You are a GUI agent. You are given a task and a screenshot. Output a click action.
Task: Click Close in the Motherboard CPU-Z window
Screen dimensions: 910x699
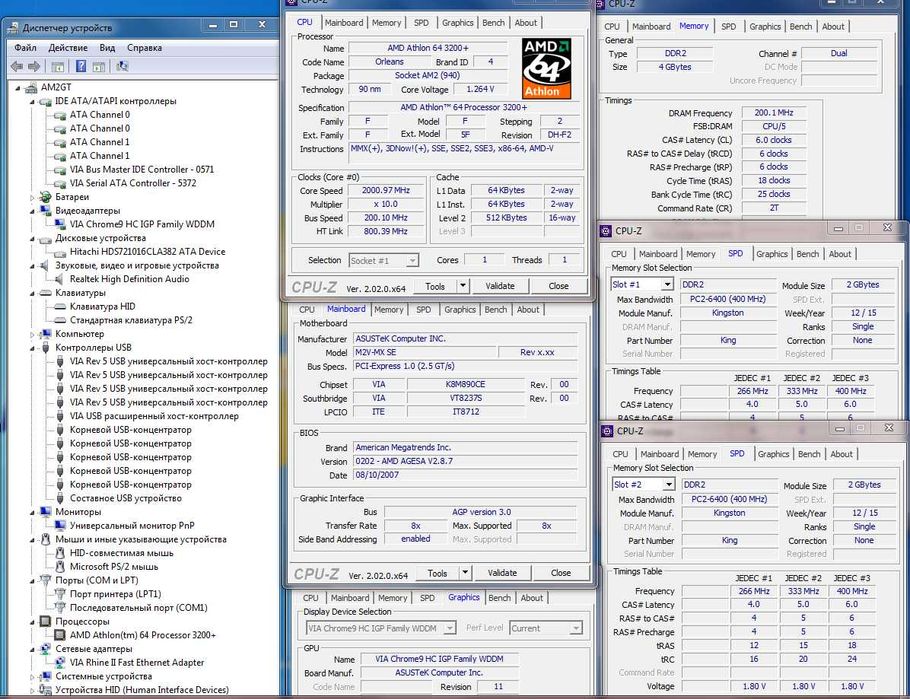coord(561,573)
